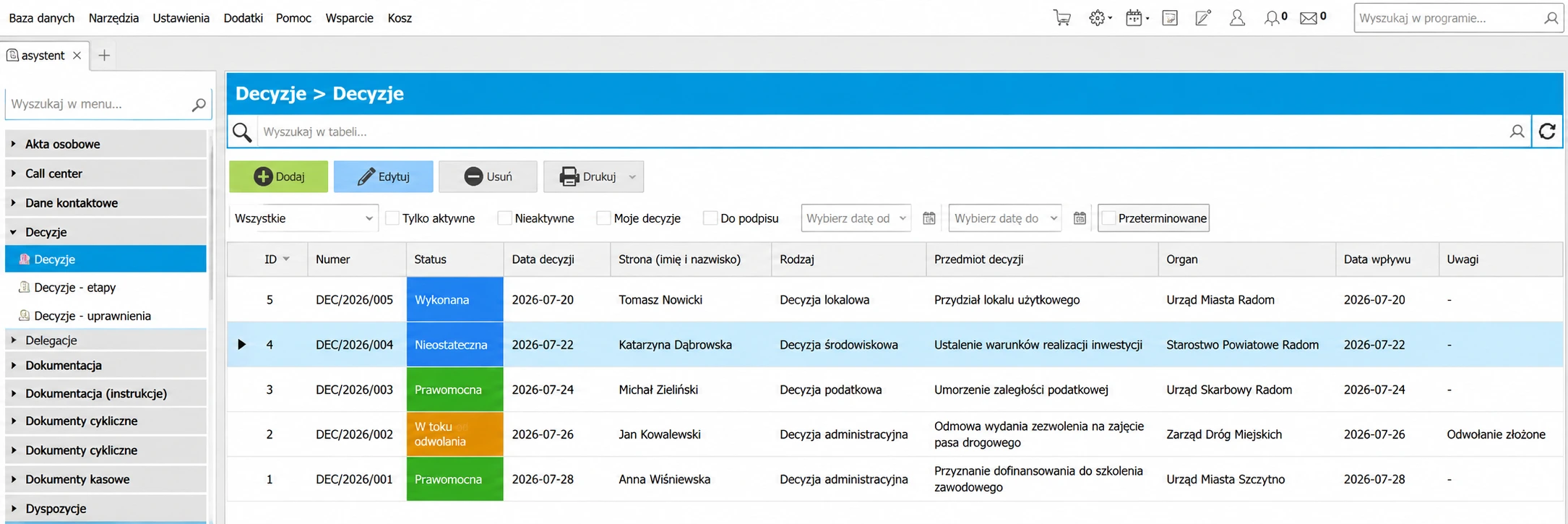Screen dimensions: 1568x524
Task: Expand Dane kontaktowe menu section
Action: pos(105,203)
